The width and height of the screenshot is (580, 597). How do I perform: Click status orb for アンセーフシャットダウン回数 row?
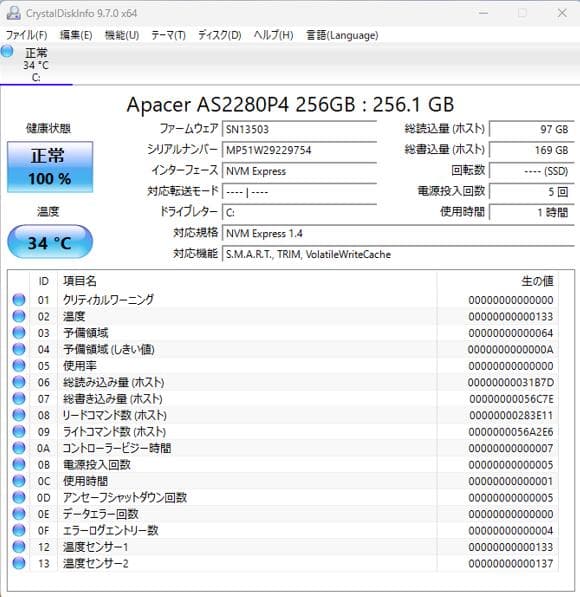[x=19, y=497]
